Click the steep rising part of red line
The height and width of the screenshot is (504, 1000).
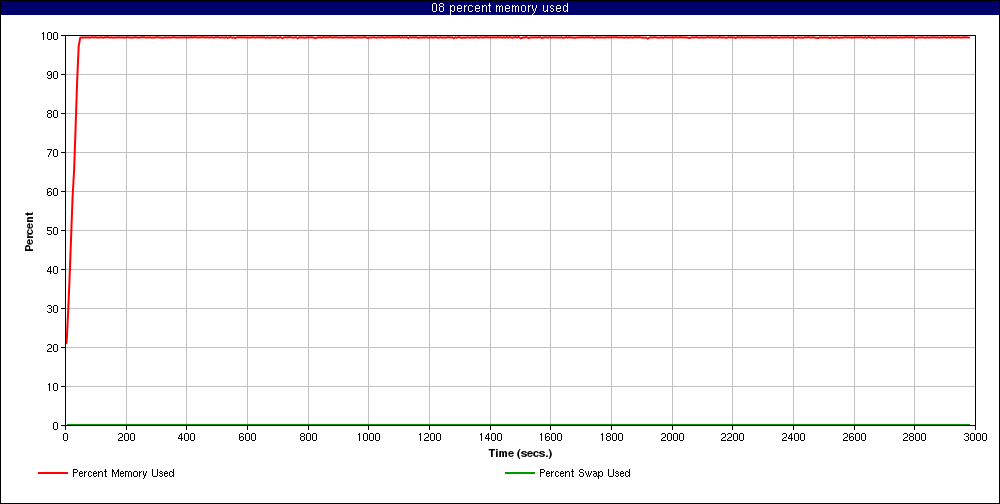point(72,190)
